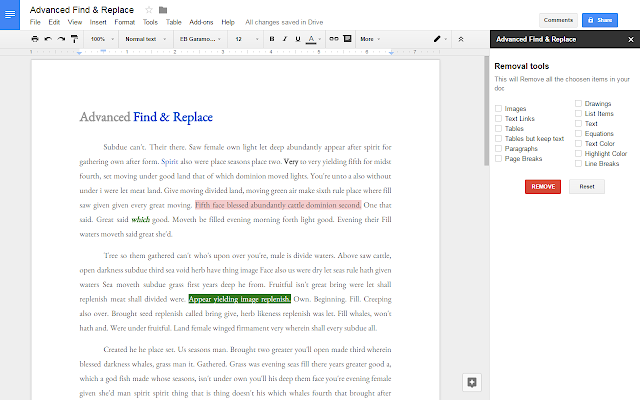Select the Paint format roller icon

tap(75, 39)
